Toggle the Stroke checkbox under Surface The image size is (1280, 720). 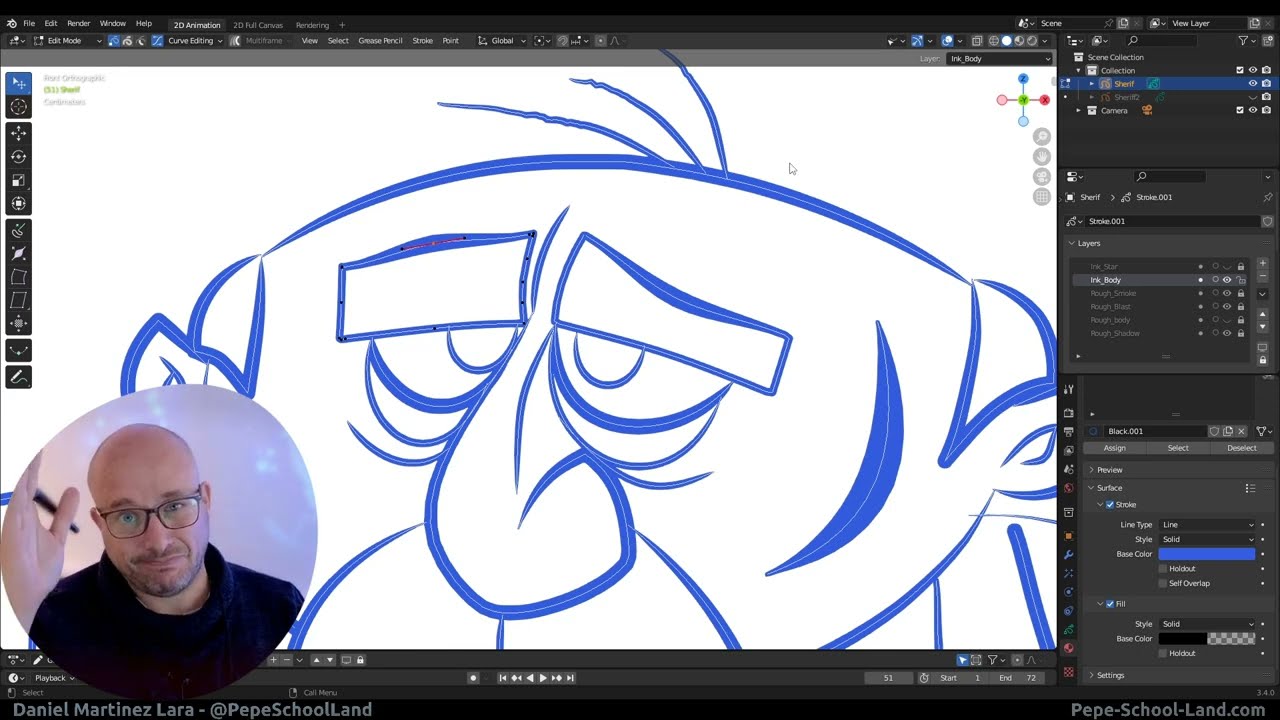pos(1110,505)
